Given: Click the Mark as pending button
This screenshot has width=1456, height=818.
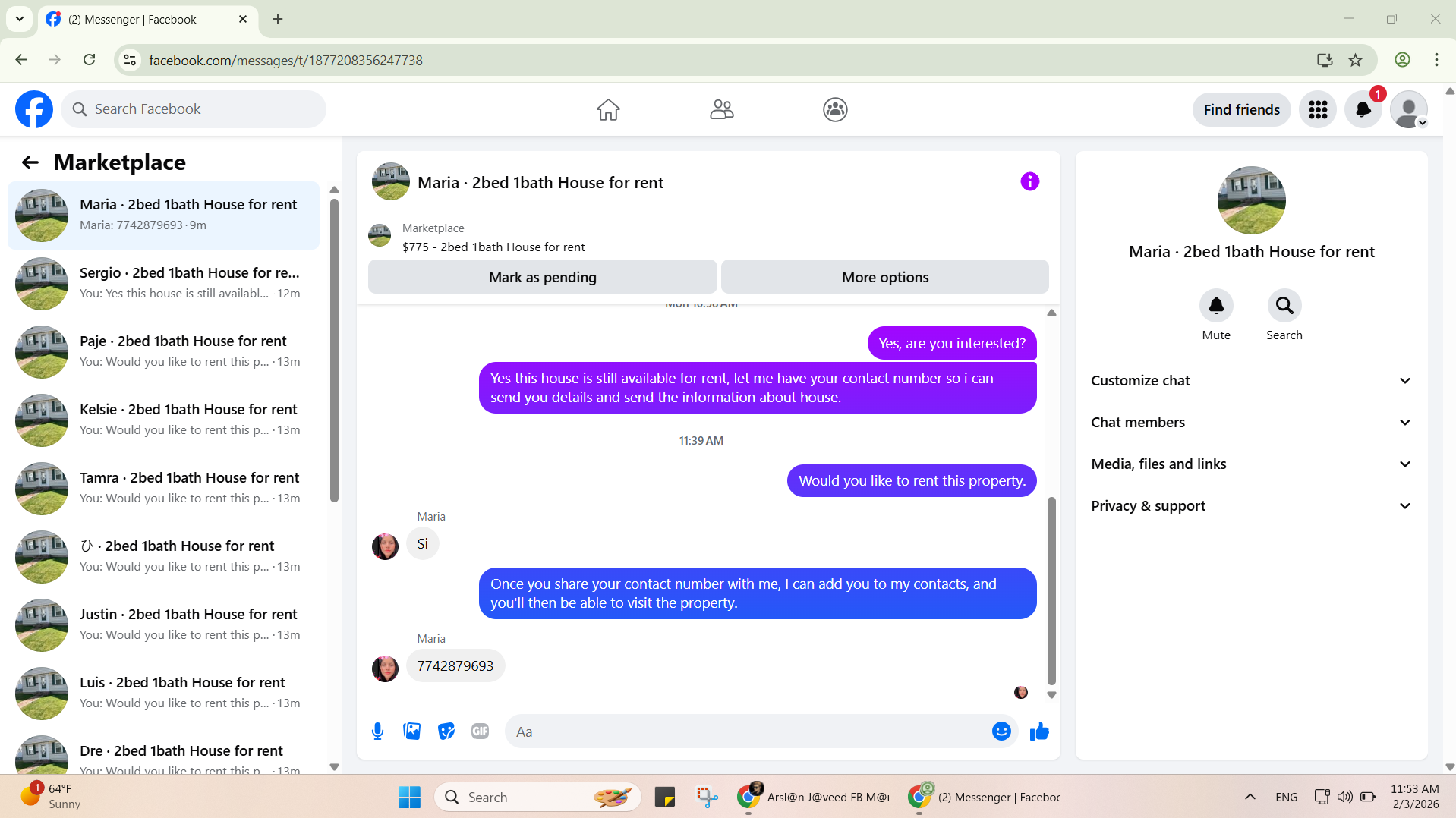Looking at the screenshot, I should 543,278.
